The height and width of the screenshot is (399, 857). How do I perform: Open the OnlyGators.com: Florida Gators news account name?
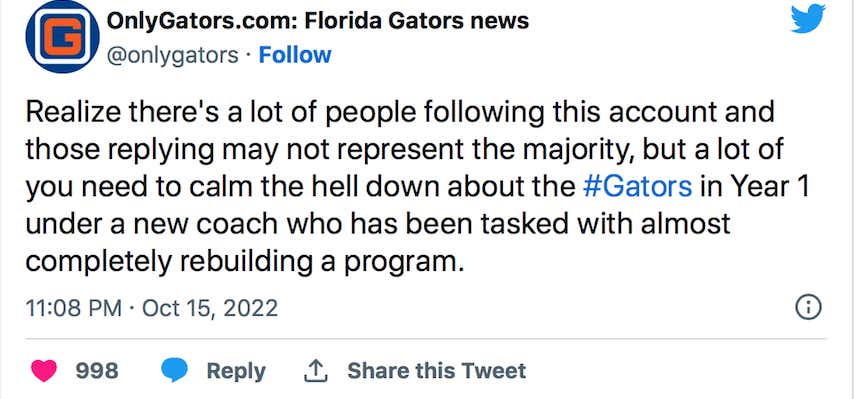pyautogui.click(x=318, y=21)
